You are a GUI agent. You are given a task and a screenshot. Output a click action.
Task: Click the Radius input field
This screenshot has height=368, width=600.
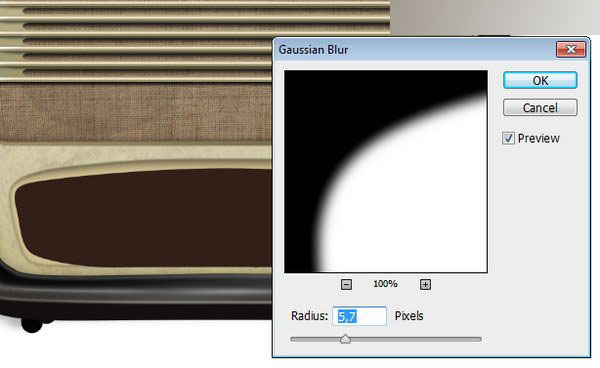tap(359, 316)
